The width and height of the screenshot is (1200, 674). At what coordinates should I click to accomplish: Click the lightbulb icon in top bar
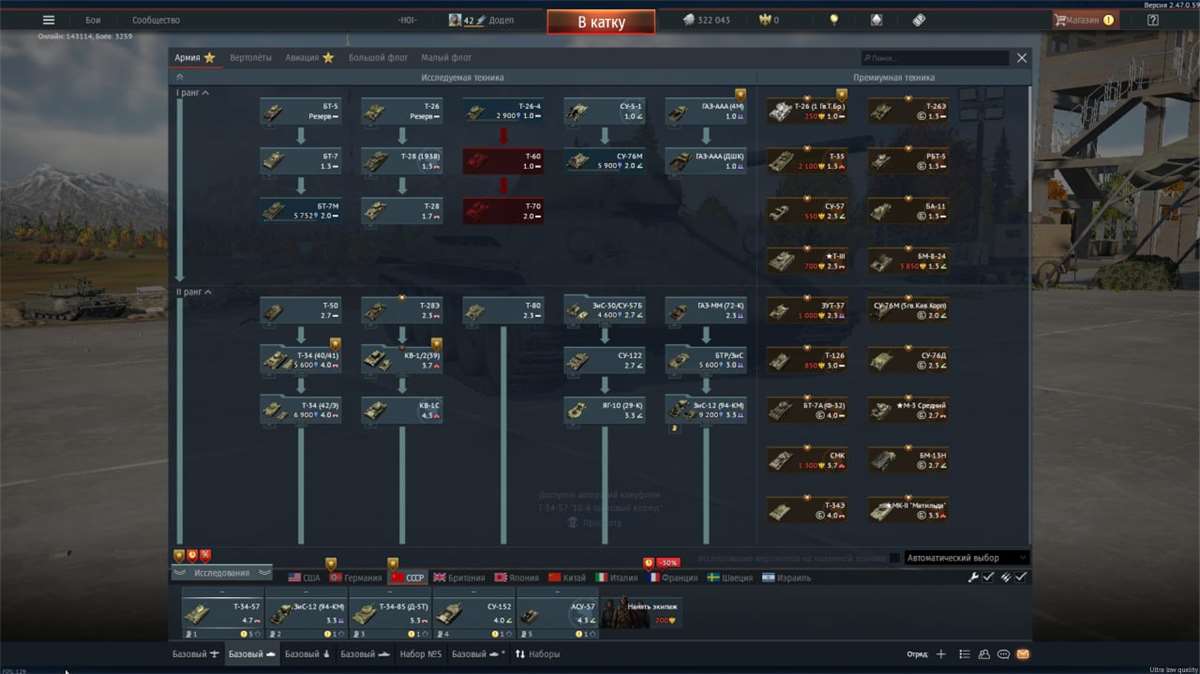(x=833, y=20)
